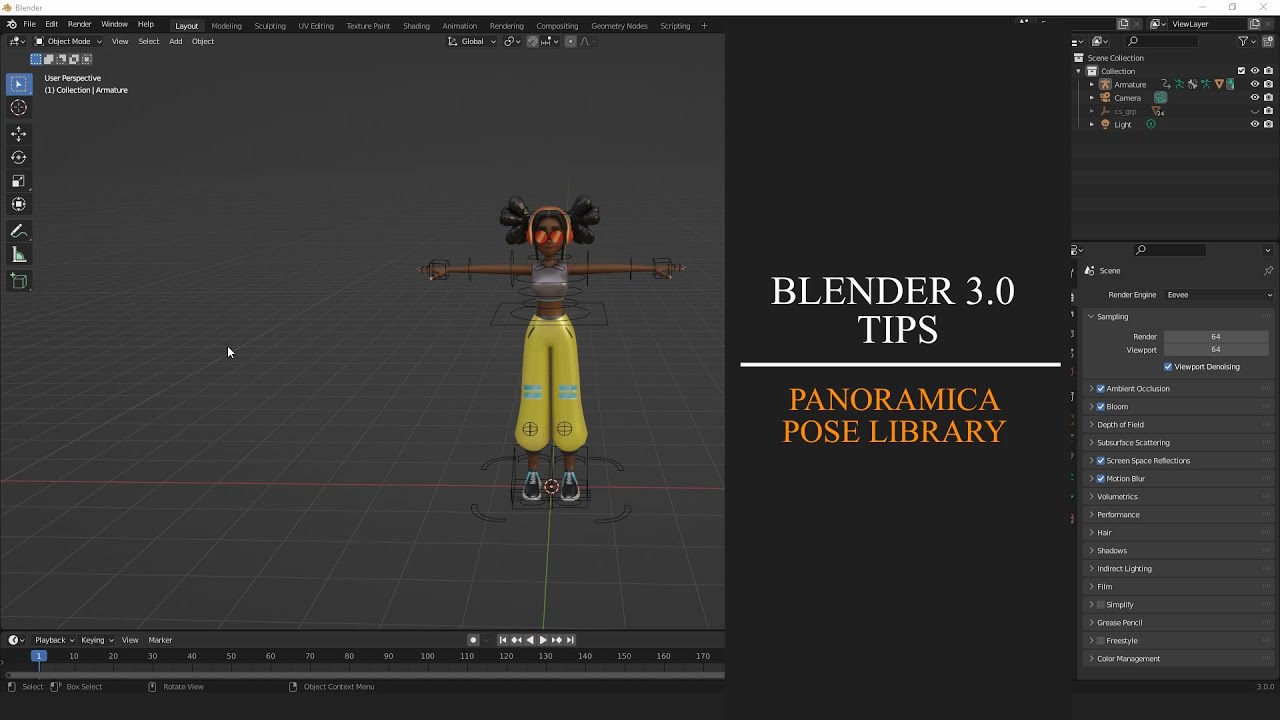This screenshot has width=1280, height=720.
Task: Click the Armature object icon in outliner
Action: pos(1105,84)
